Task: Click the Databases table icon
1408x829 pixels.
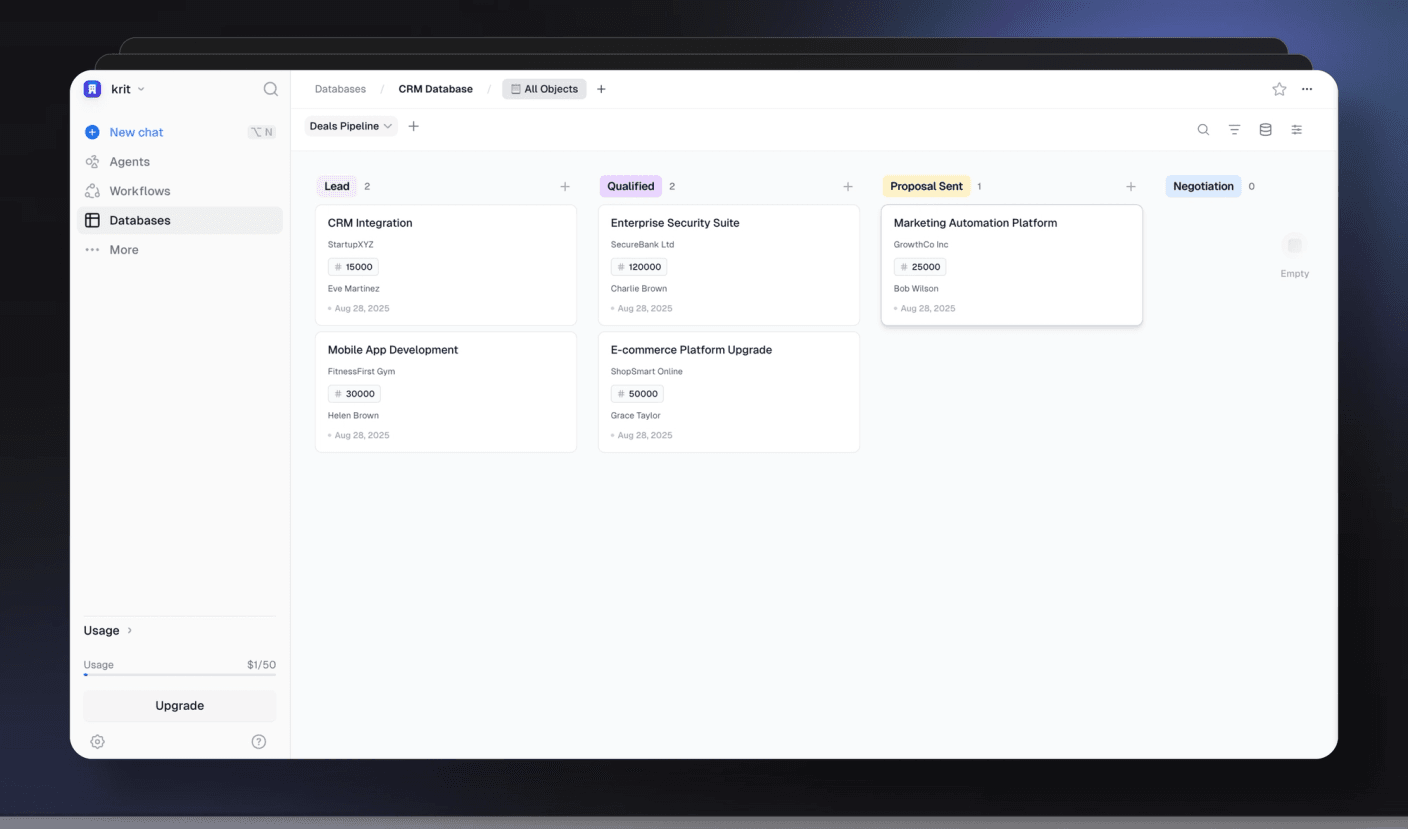Action: 92,220
